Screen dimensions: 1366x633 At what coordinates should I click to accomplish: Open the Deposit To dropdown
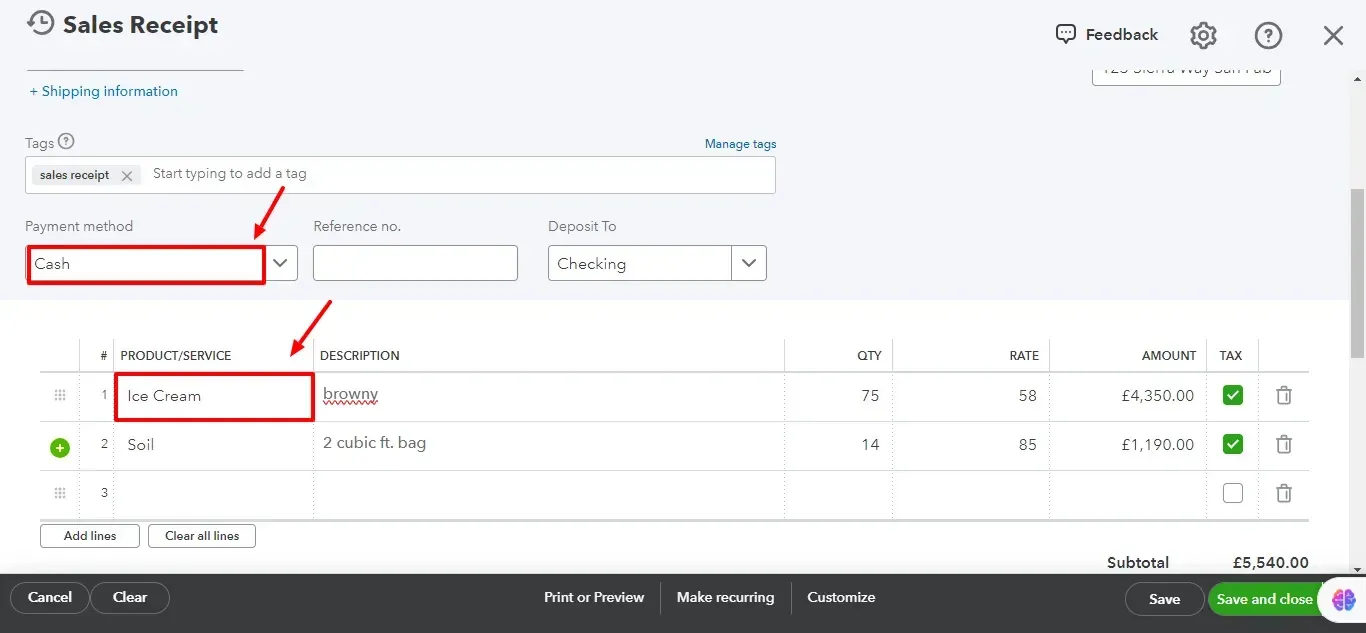tap(748, 263)
